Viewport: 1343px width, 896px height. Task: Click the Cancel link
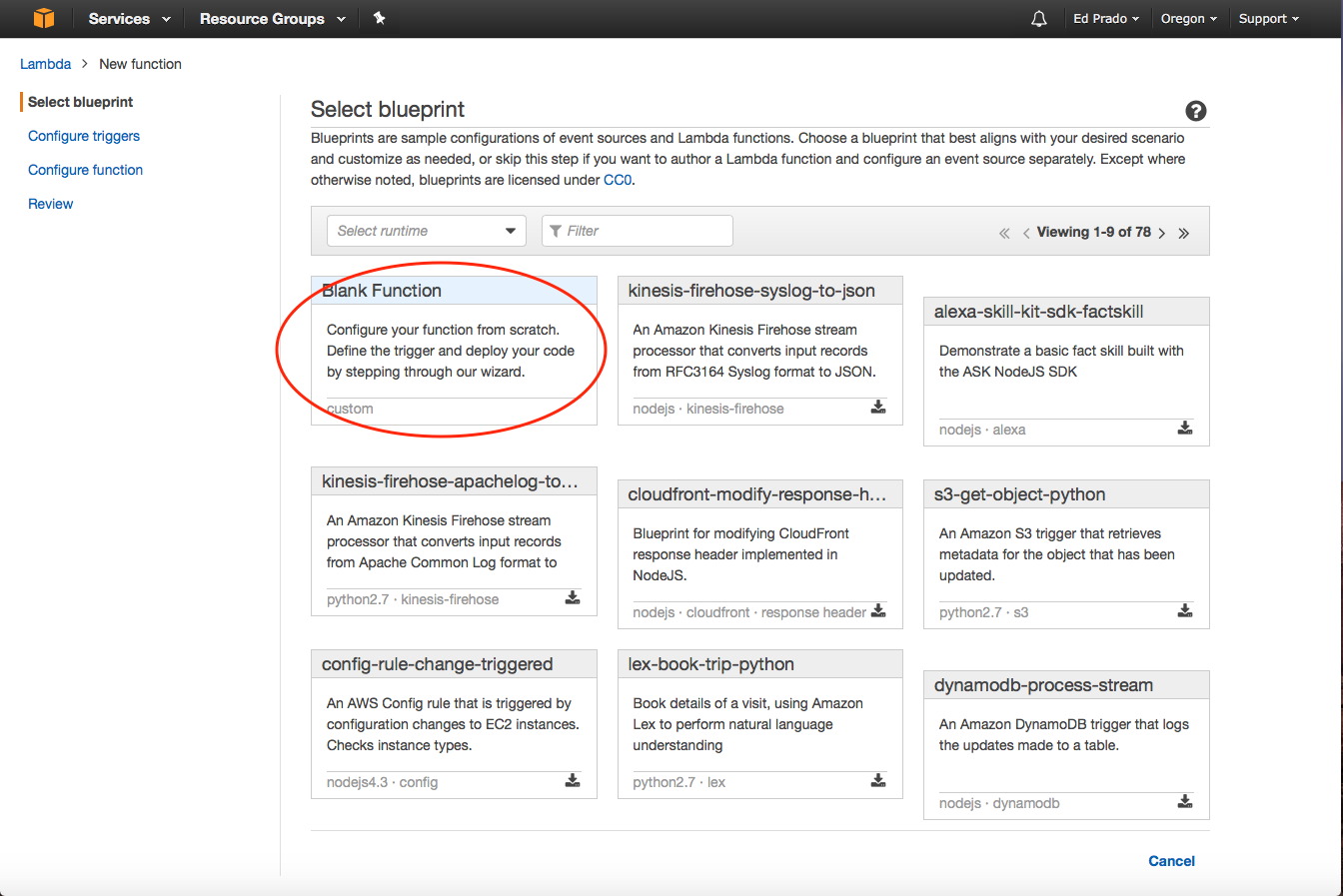pyautogui.click(x=1171, y=861)
